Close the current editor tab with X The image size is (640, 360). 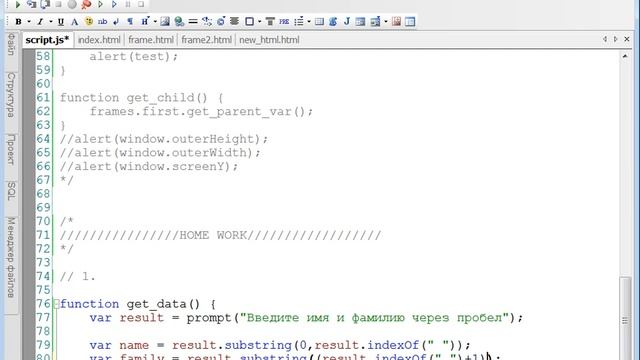point(627,39)
